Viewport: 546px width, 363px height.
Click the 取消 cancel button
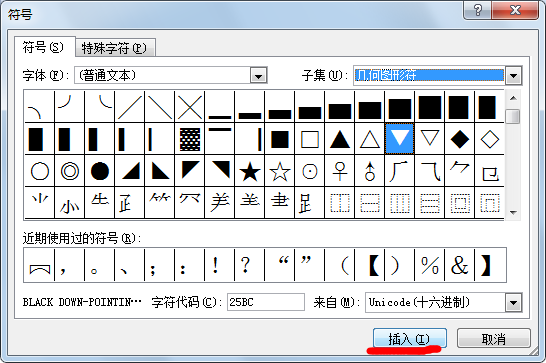click(493, 338)
